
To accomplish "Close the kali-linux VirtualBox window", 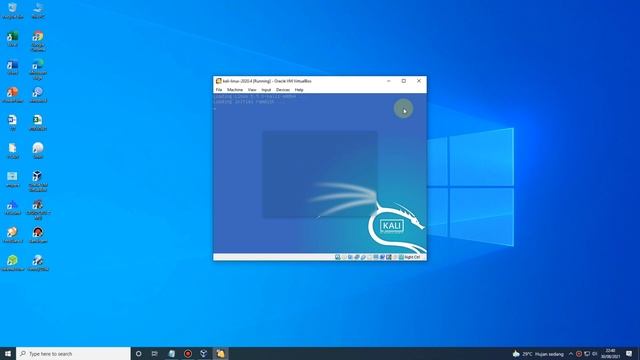I will [x=419, y=81].
